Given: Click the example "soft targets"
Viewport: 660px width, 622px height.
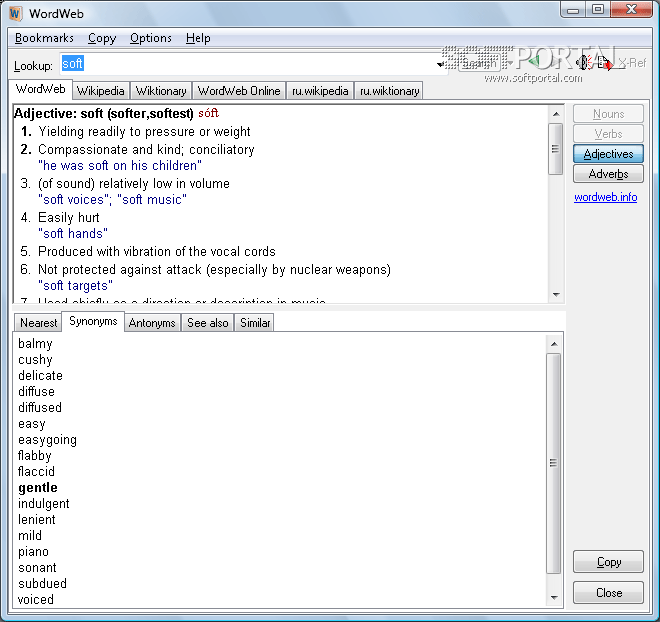Looking at the screenshot, I should coord(75,285).
